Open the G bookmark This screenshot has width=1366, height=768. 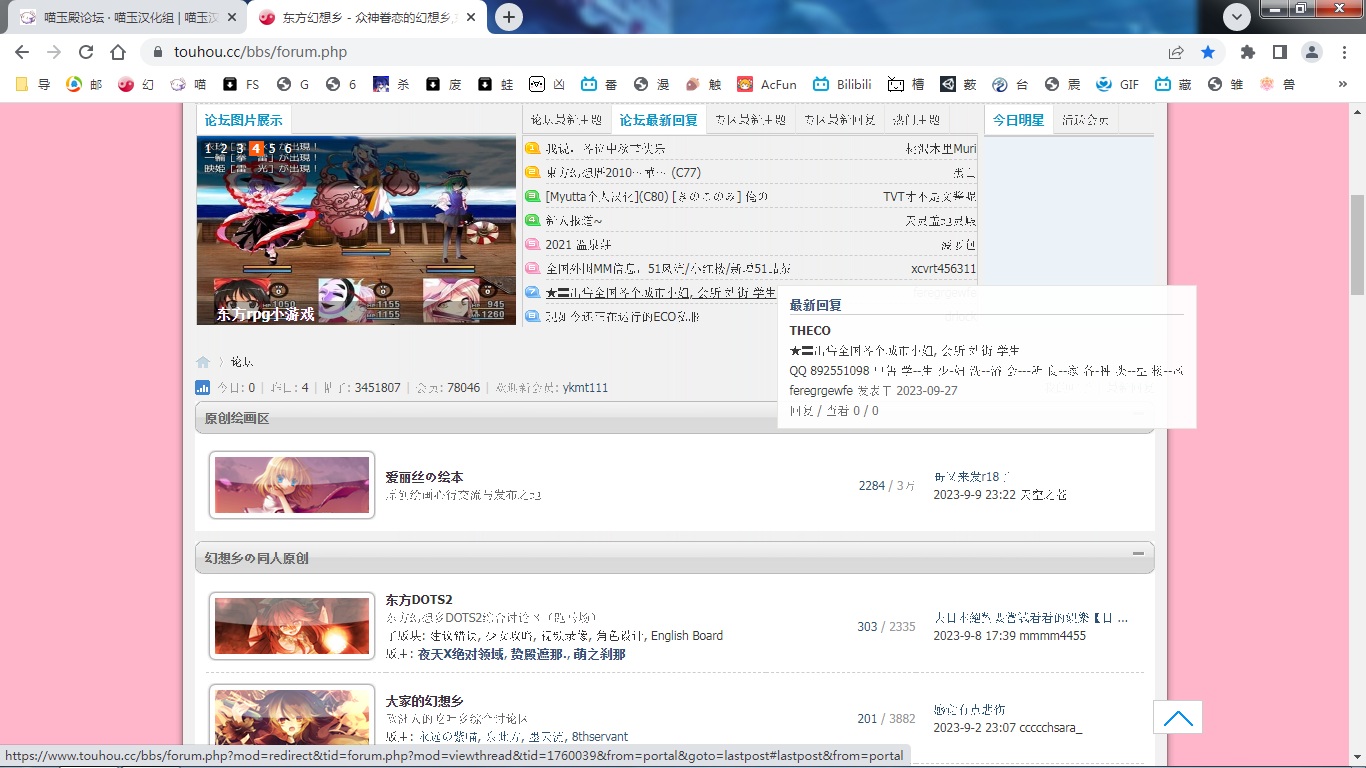click(292, 85)
